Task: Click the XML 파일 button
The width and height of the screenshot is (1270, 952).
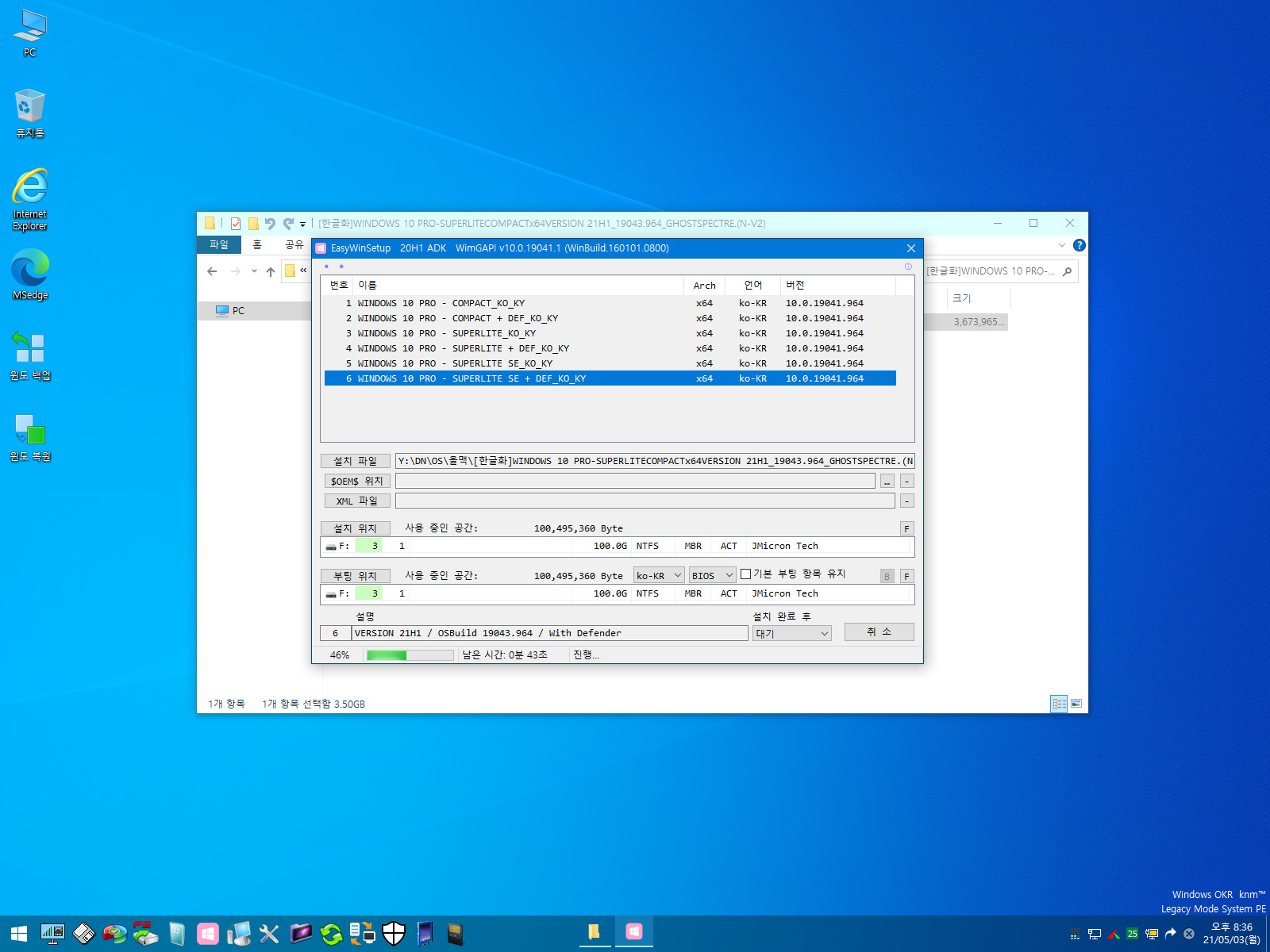Action: click(x=356, y=501)
